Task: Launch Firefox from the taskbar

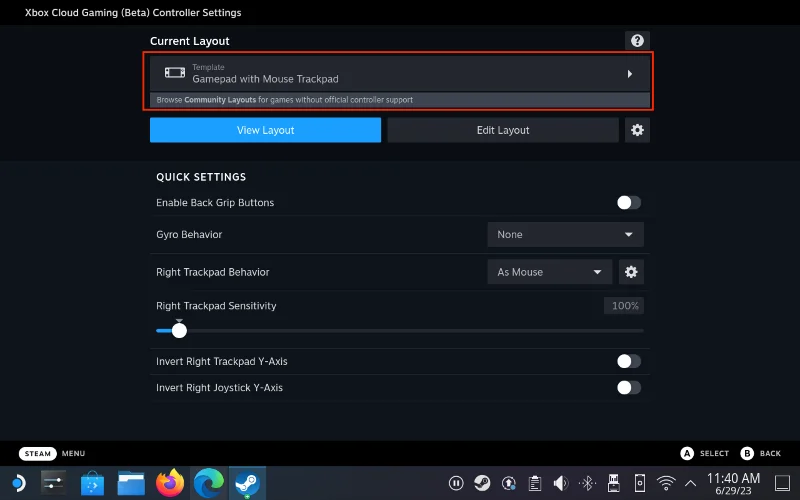Action: pos(171,483)
